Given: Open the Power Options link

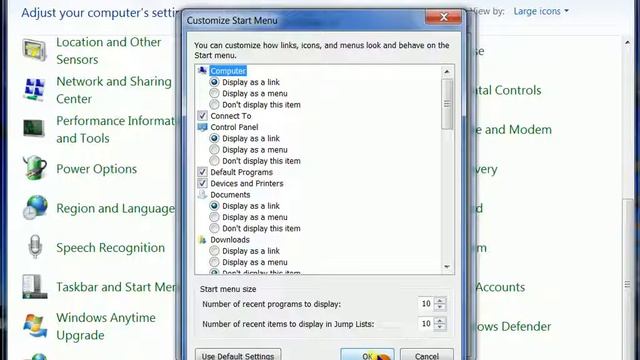Looking at the screenshot, I should click(96, 169).
